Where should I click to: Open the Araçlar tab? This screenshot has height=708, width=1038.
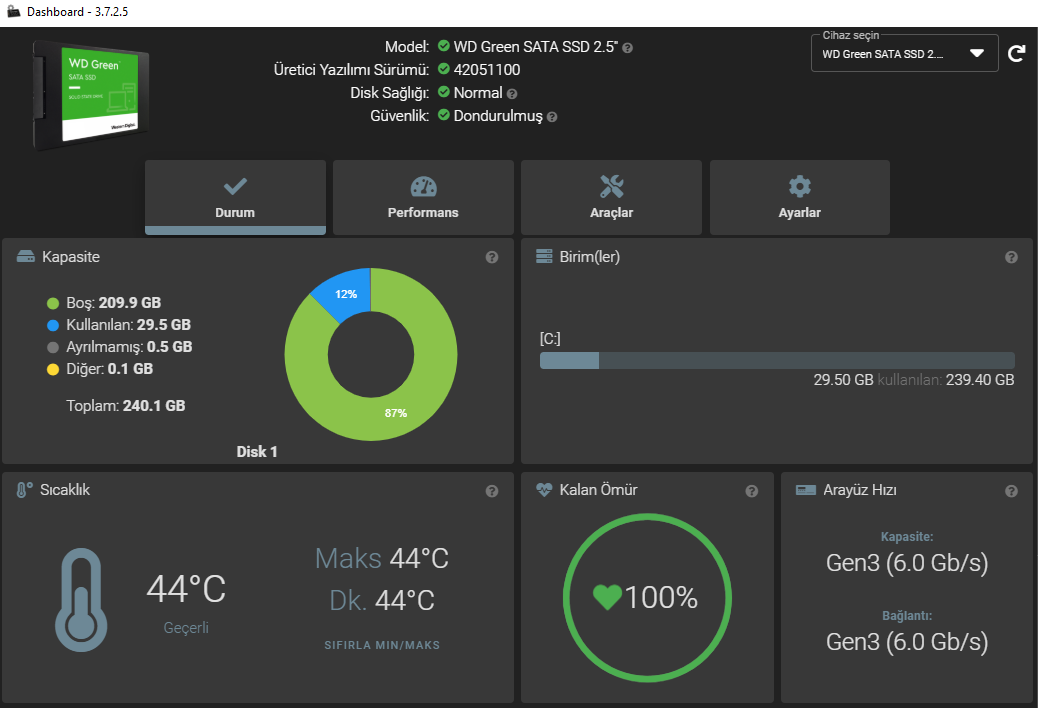pyautogui.click(x=611, y=197)
